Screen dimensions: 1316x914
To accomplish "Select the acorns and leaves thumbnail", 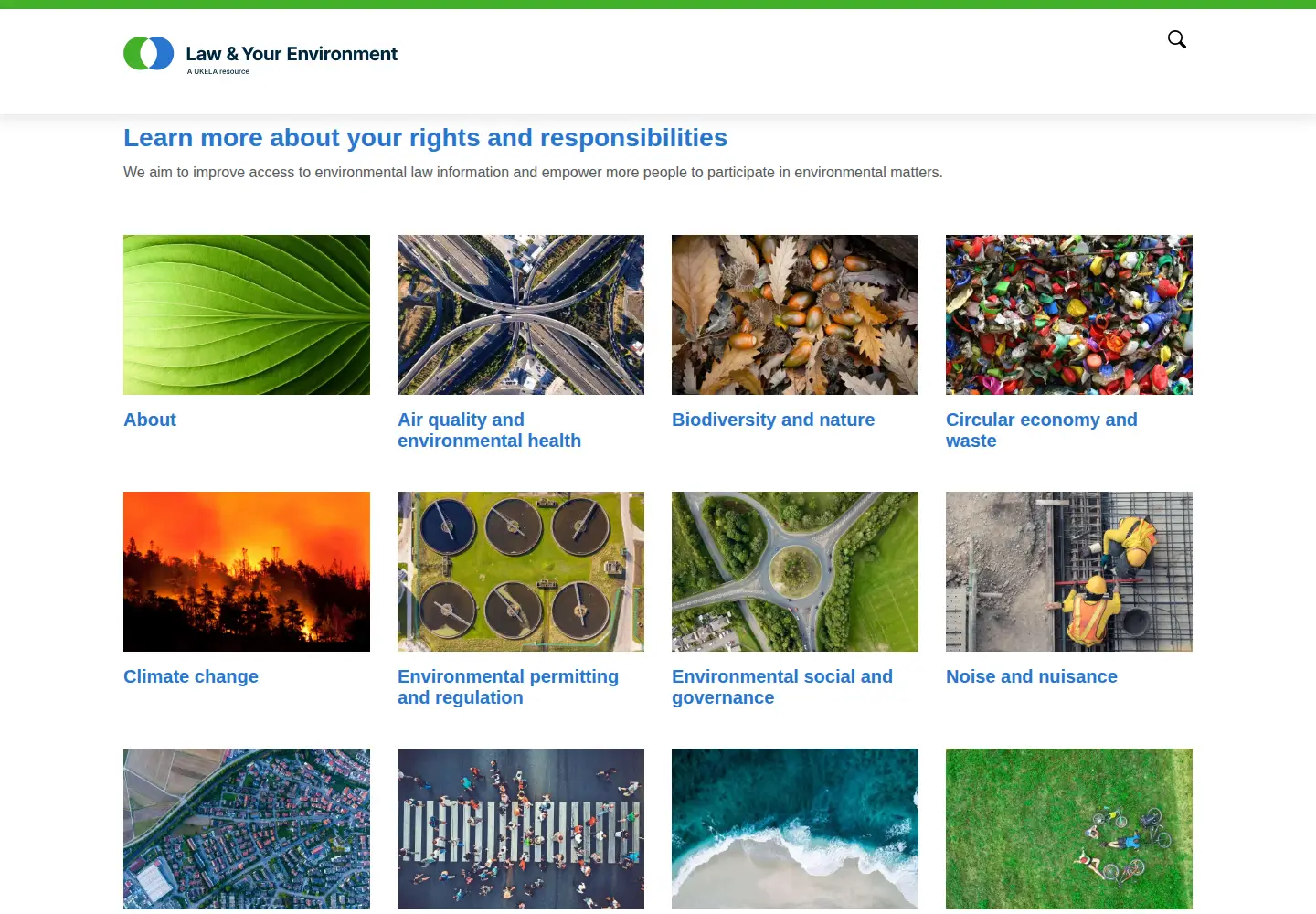I will [x=795, y=315].
